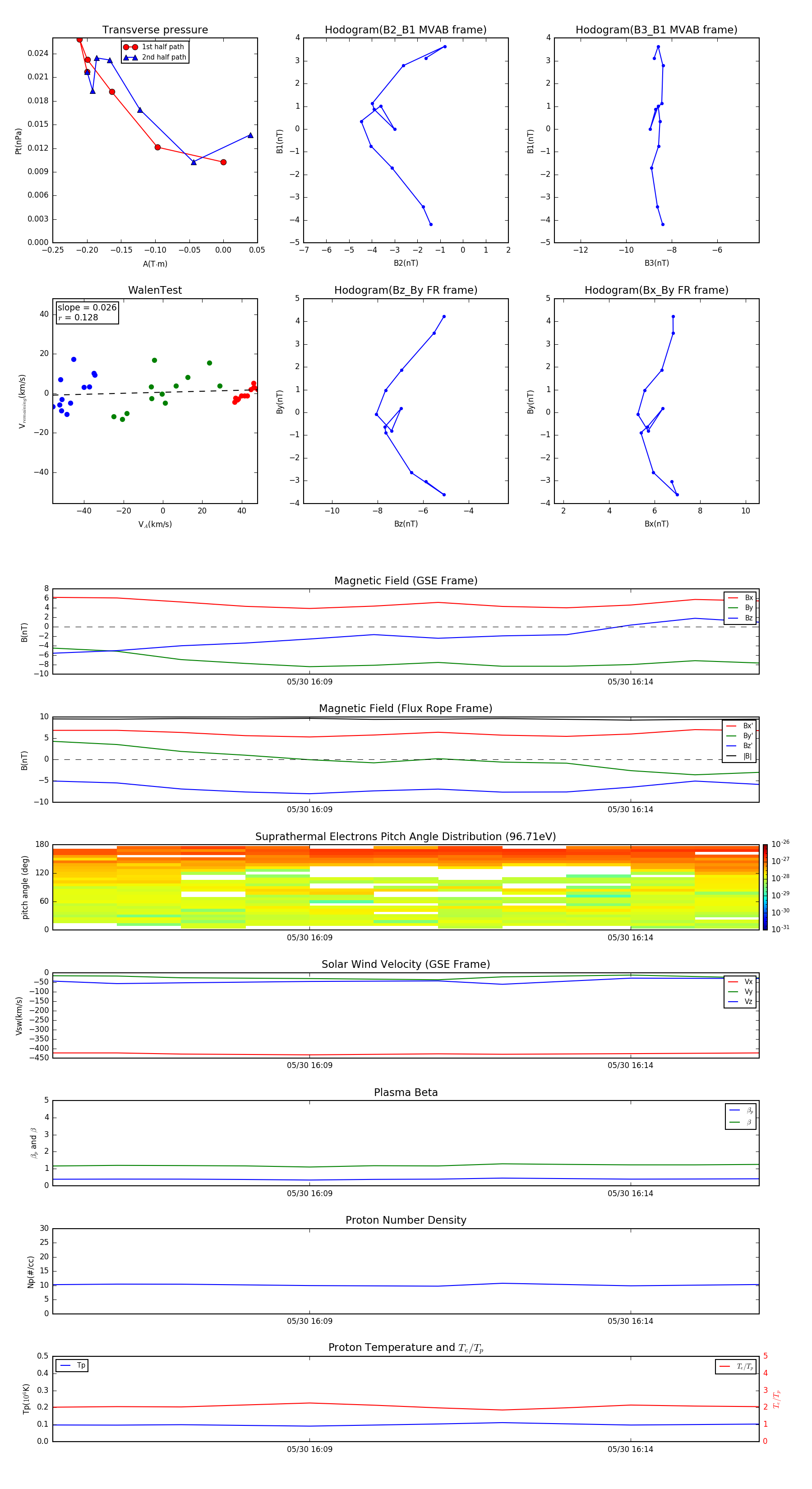Click the Vx entry in velocity legend
This screenshot has height=1489, width=812.
pyautogui.click(x=740, y=981)
